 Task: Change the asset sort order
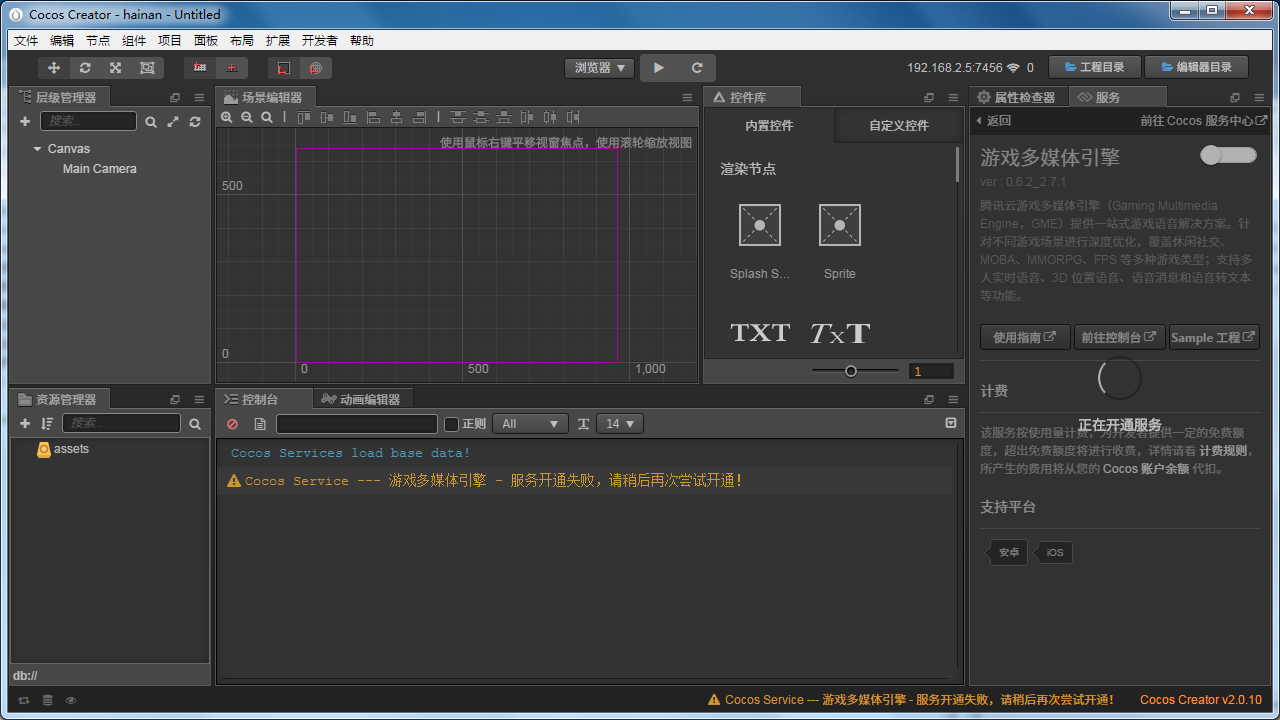pos(47,424)
